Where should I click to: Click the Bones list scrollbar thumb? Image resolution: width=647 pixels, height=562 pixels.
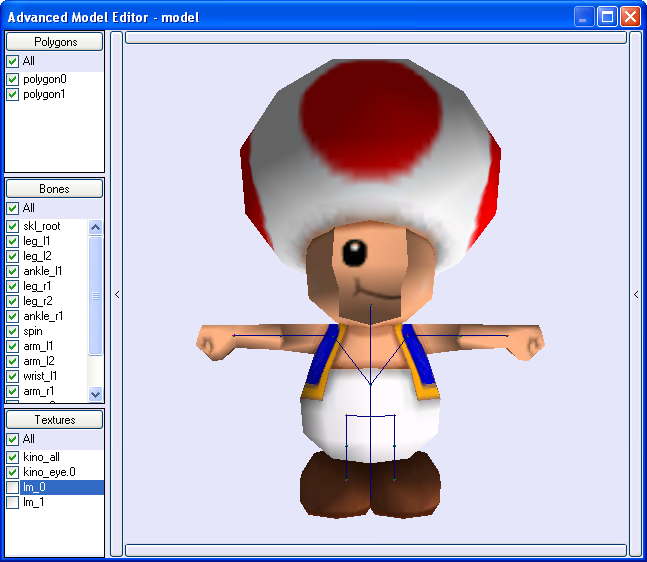coord(95,295)
